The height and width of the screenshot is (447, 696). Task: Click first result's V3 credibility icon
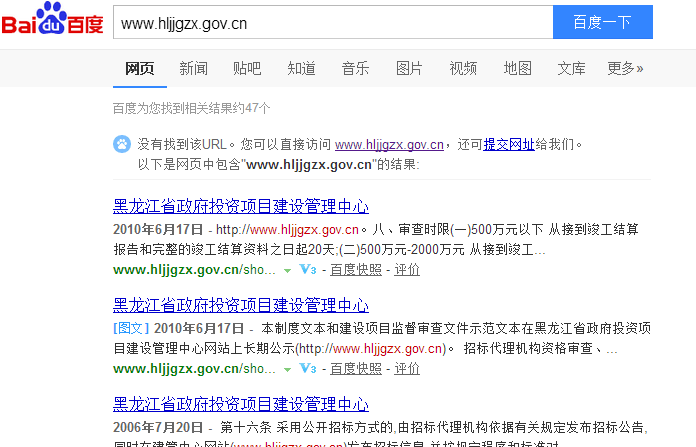308,269
